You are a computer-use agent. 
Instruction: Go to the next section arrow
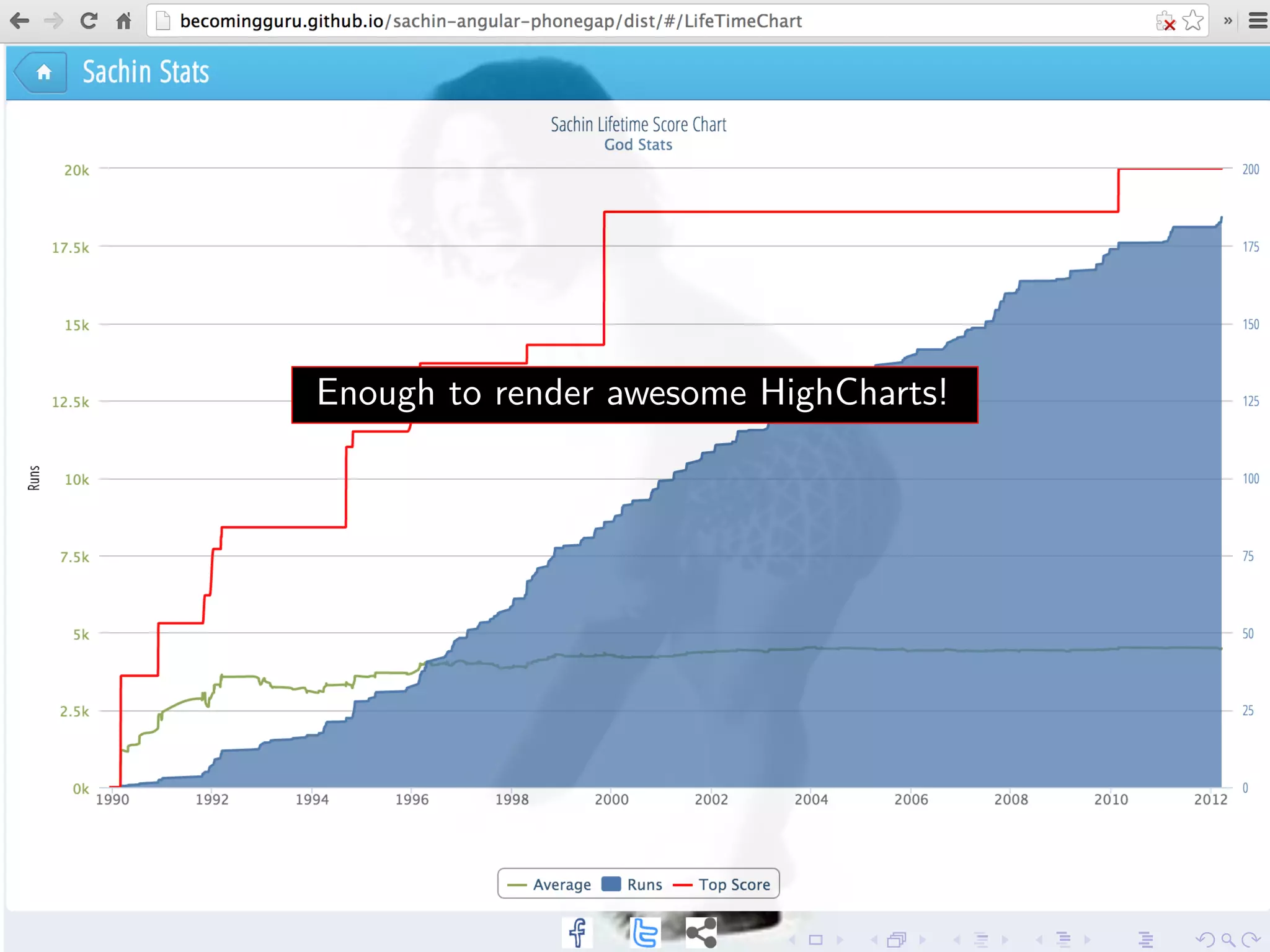(1088, 940)
